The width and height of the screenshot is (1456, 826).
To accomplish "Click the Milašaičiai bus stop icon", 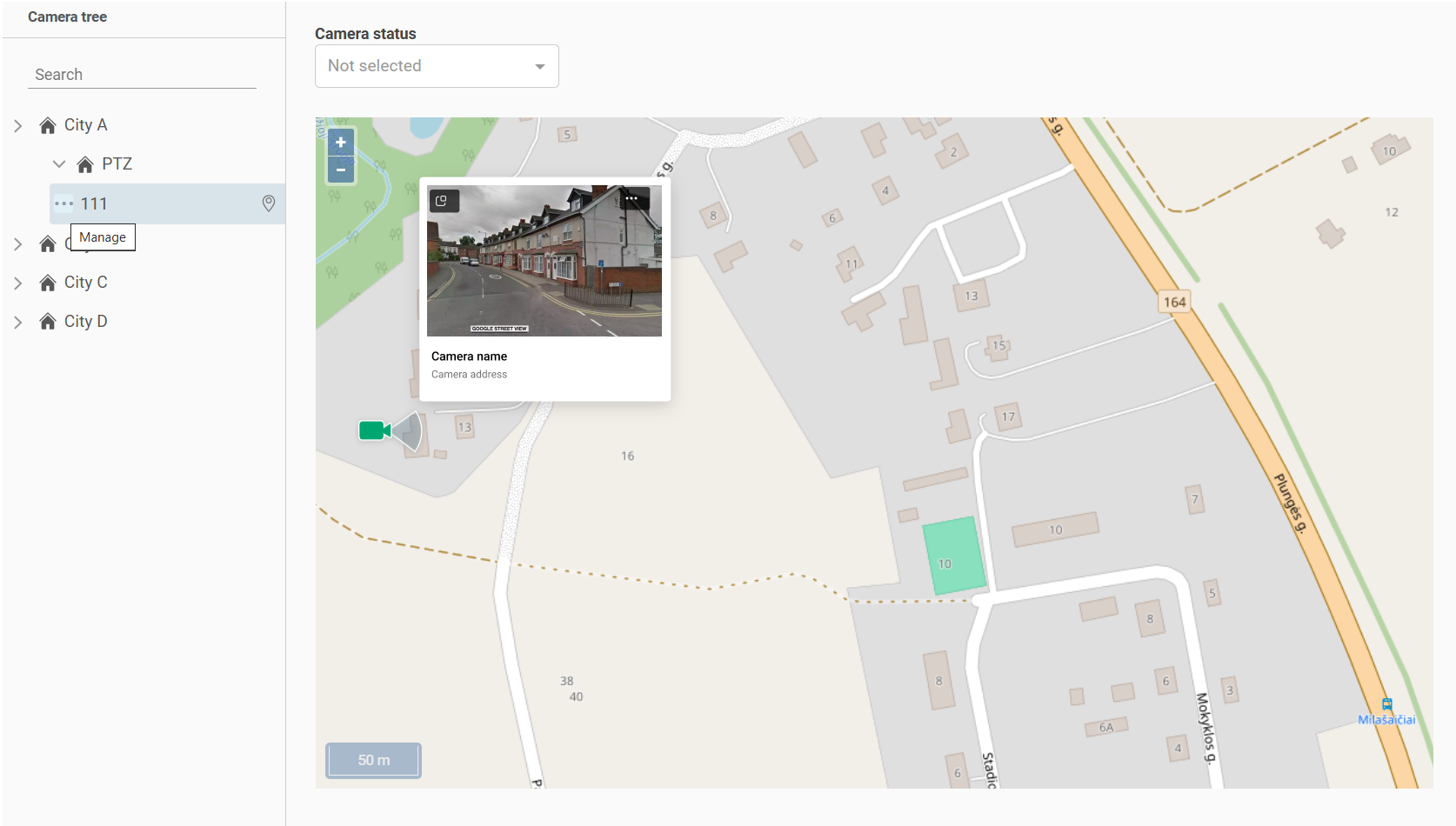I will coord(1386,704).
